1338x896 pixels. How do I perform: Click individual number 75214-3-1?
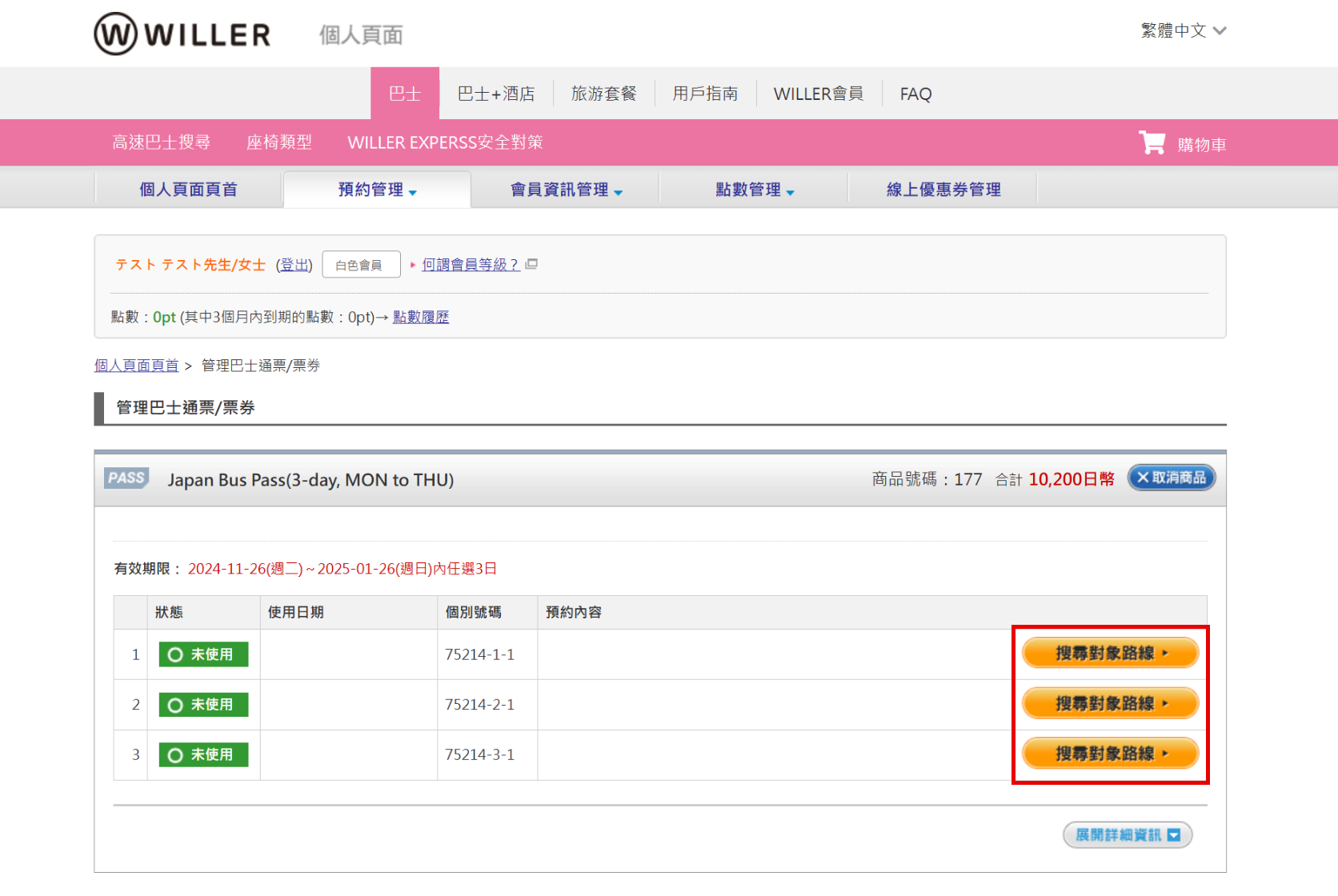(479, 754)
